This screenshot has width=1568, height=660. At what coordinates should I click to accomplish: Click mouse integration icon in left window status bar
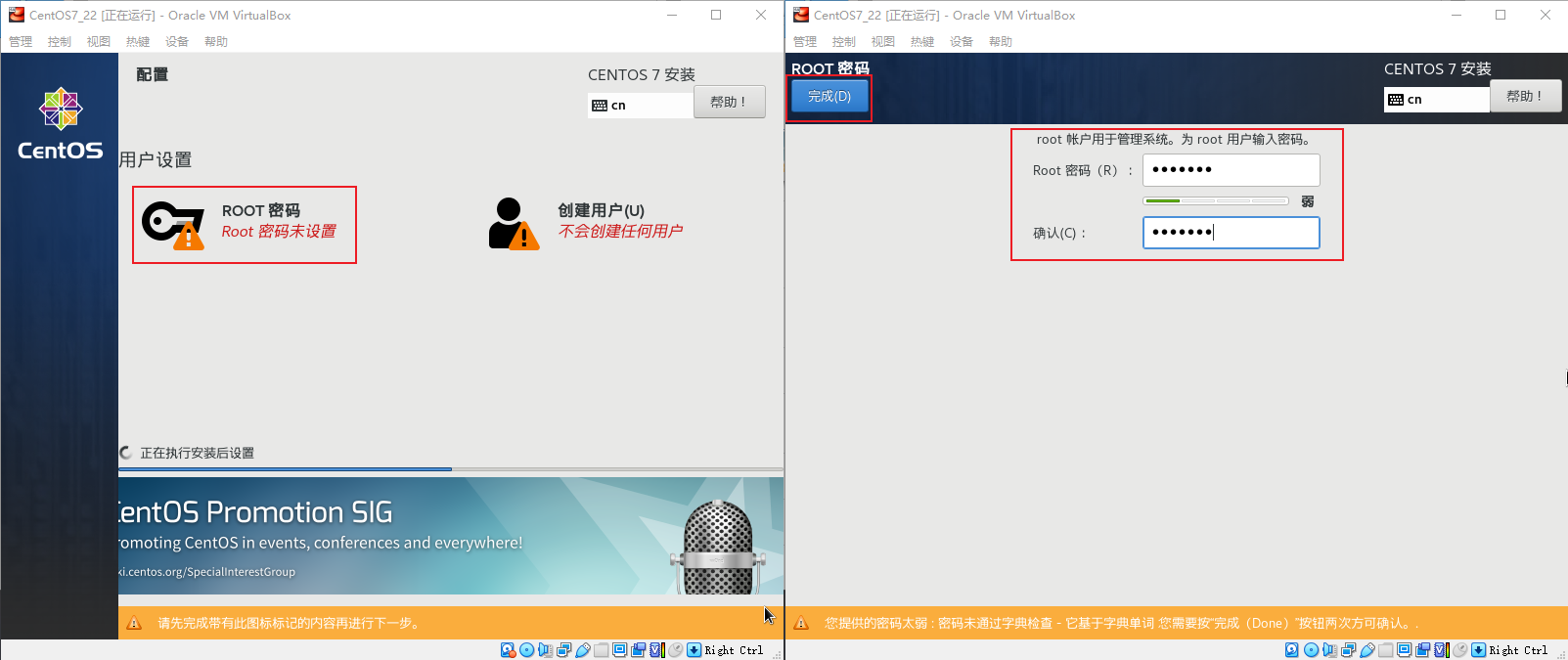coord(676,650)
